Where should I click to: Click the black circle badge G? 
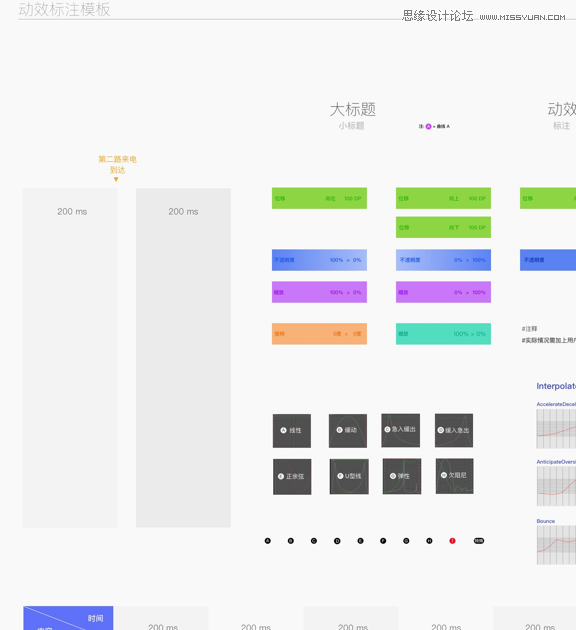coord(406,541)
